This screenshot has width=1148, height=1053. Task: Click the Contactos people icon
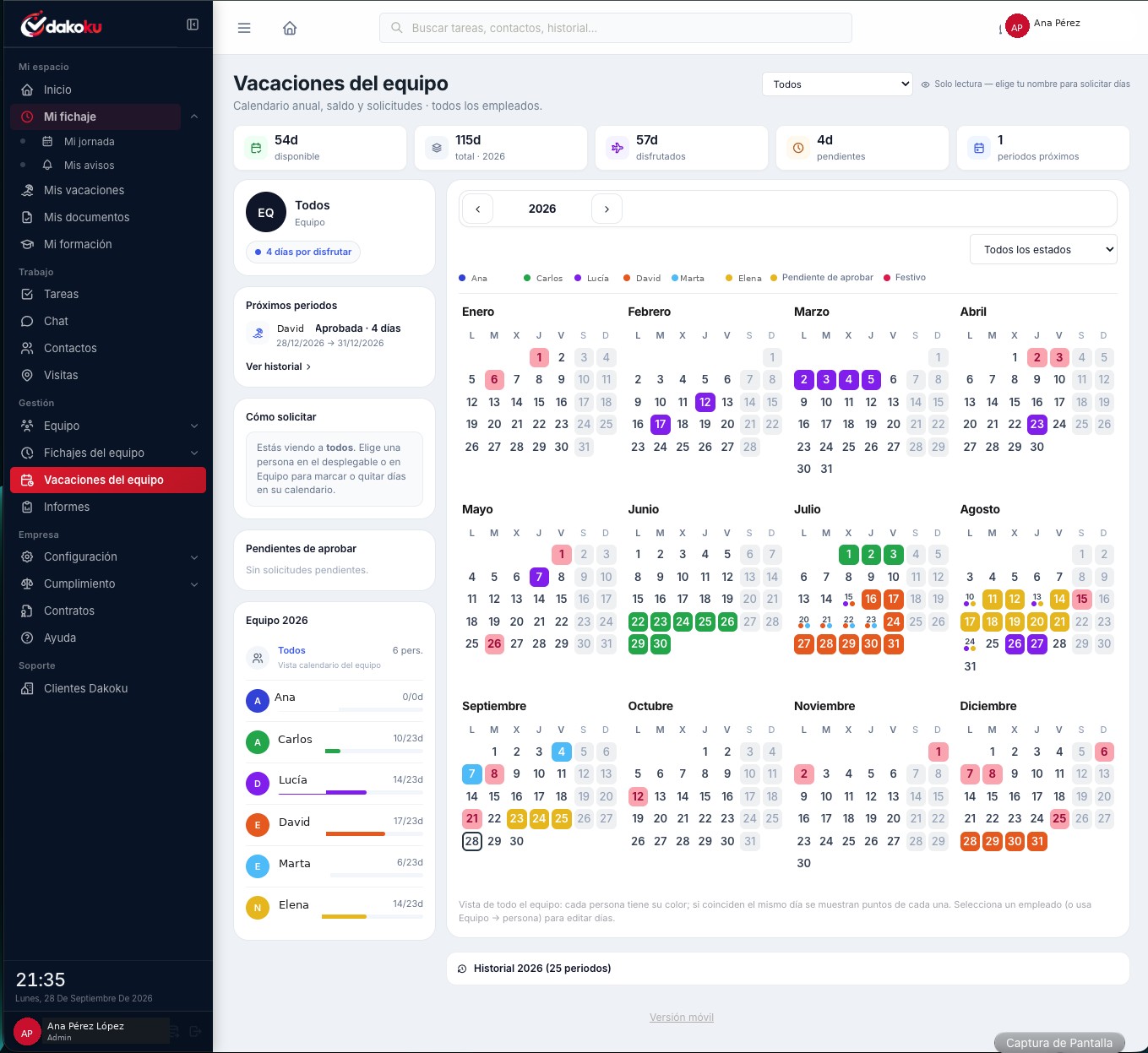pos(27,348)
